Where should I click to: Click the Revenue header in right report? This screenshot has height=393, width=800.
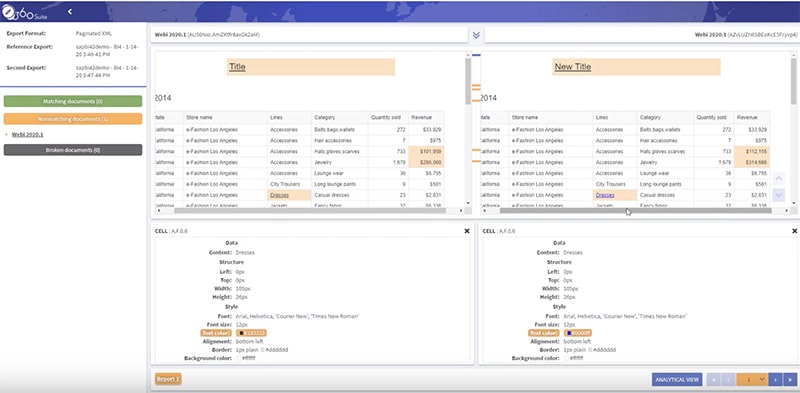pos(752,117)
